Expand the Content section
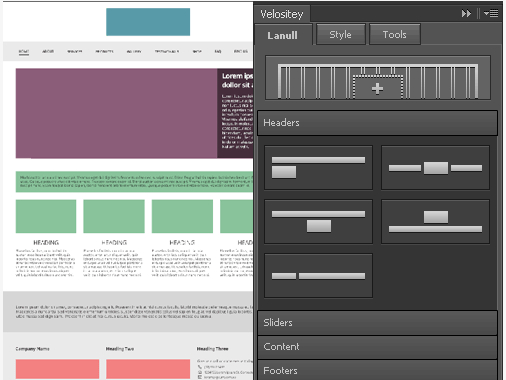Screen dimensions: 506x380 (377, 347)
